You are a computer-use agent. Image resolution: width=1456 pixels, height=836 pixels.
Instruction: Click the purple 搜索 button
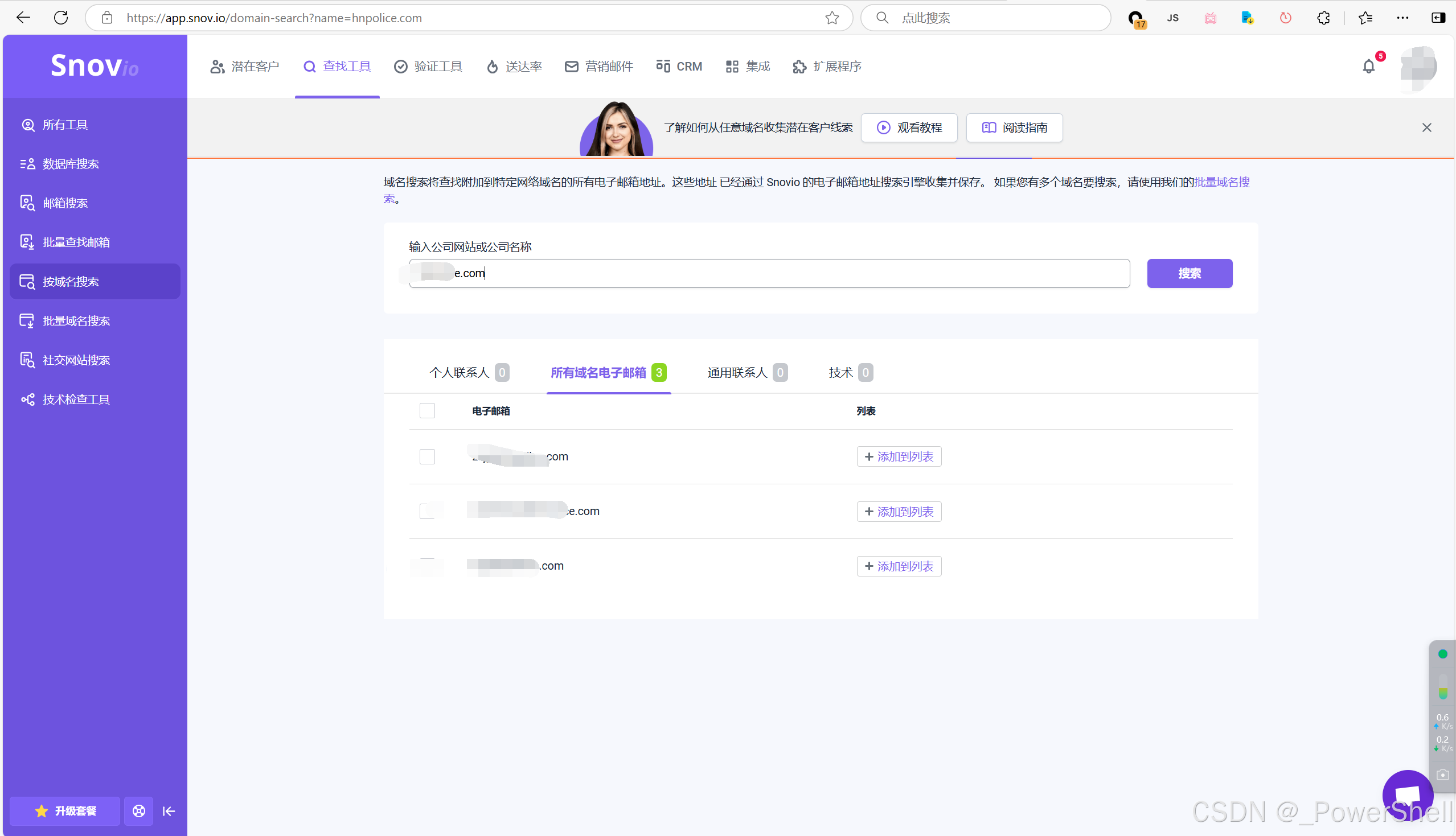pyautogui.click(x=1189, y=273)
